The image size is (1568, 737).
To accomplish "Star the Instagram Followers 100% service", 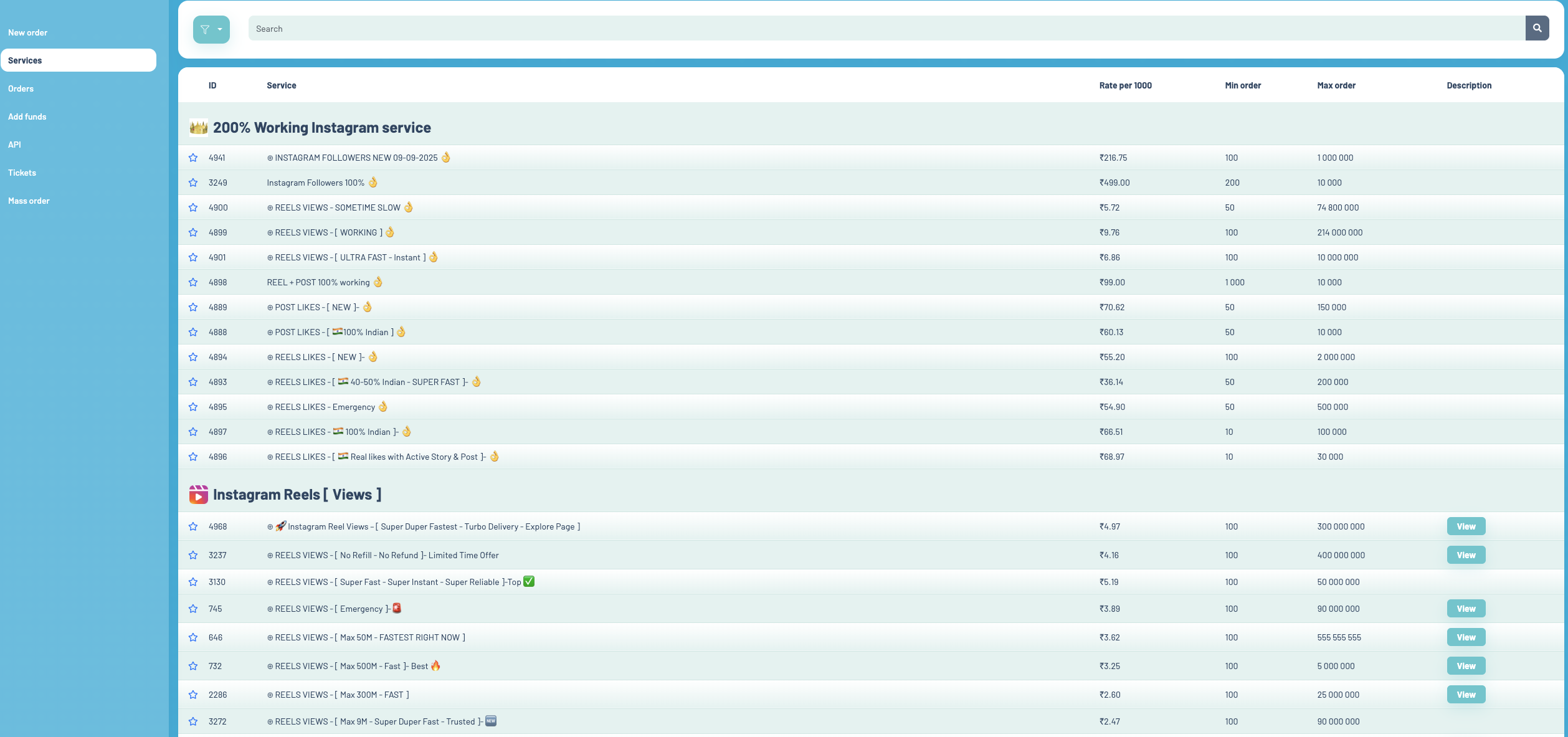I will [193, 183].
